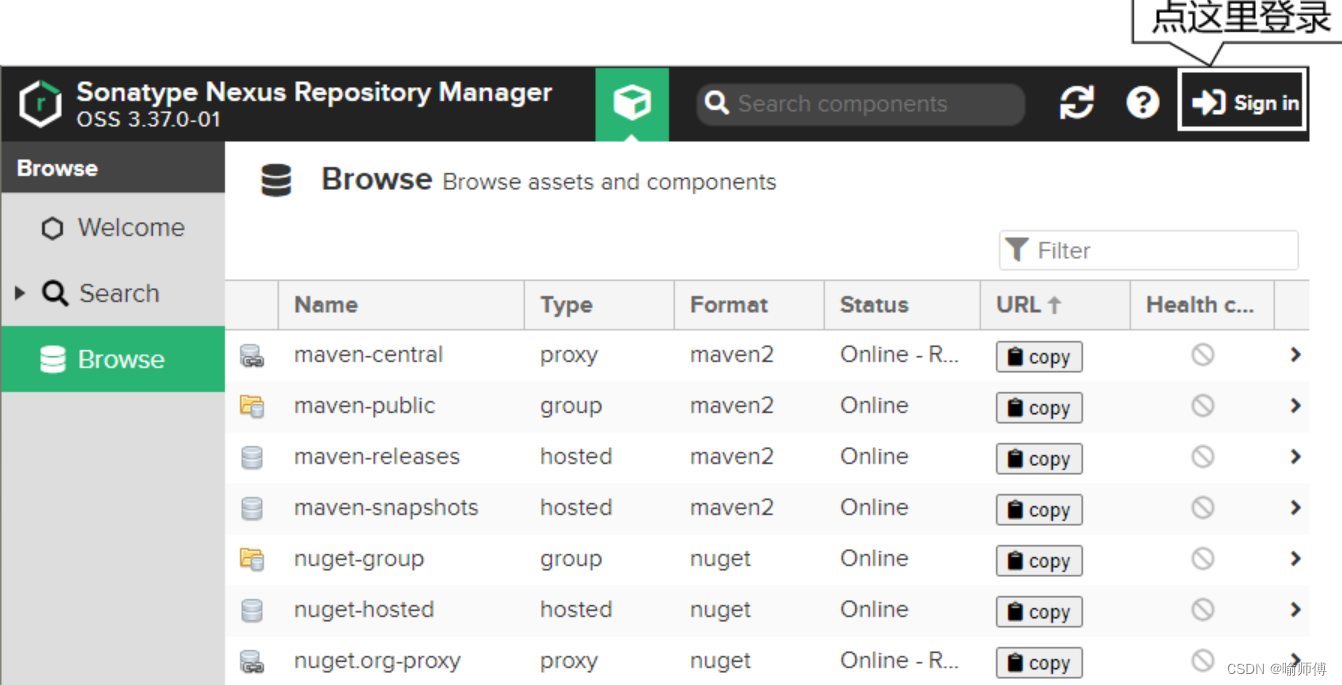Copy URL of nuget-group

pos(1039,561)
